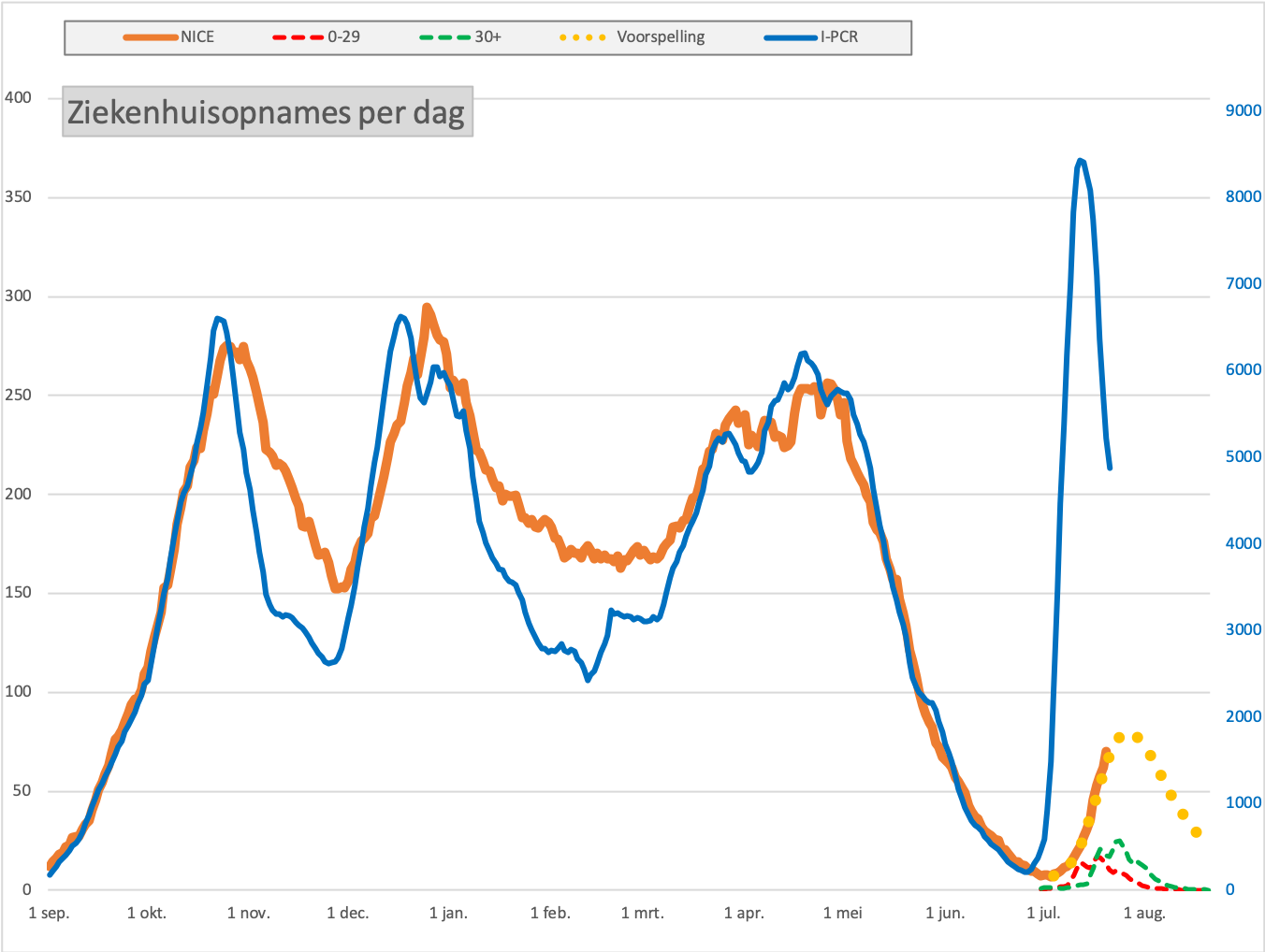Screen dimensions: 1265x952
Task: Click the left axis label 150
Action: pos(18,592)
